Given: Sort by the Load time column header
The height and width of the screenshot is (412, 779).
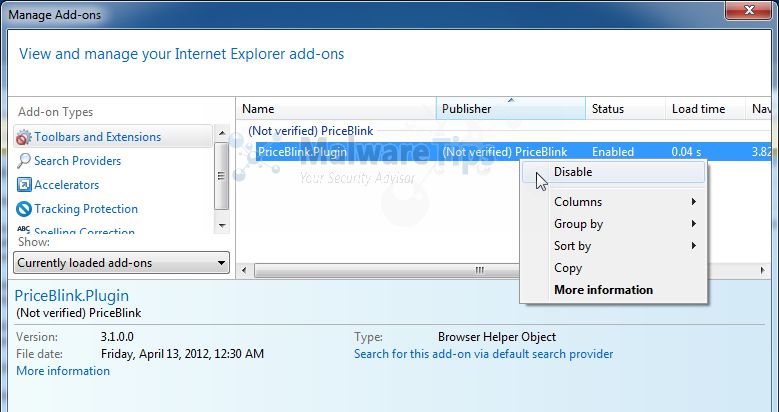Looking at the screenshot, I should point(705,109).
